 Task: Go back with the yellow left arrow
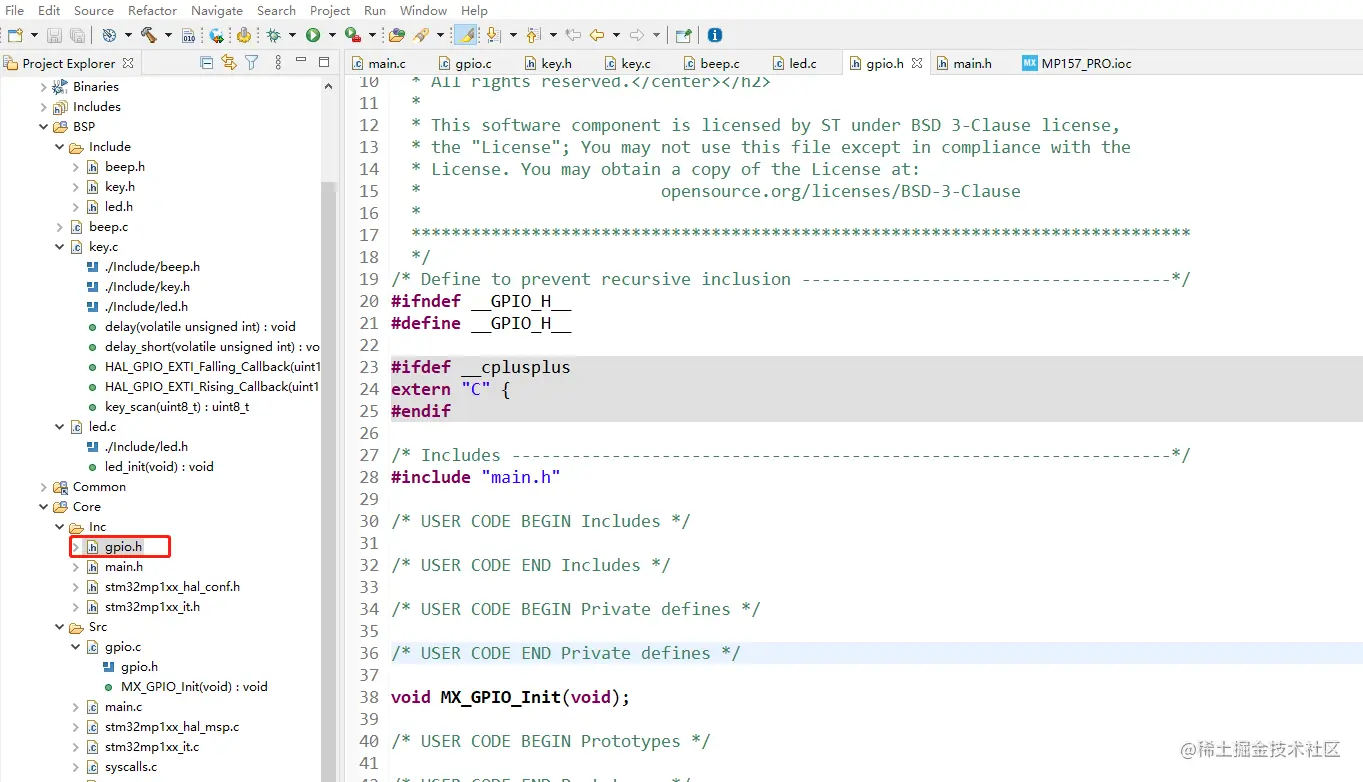(x=597, y=35)
